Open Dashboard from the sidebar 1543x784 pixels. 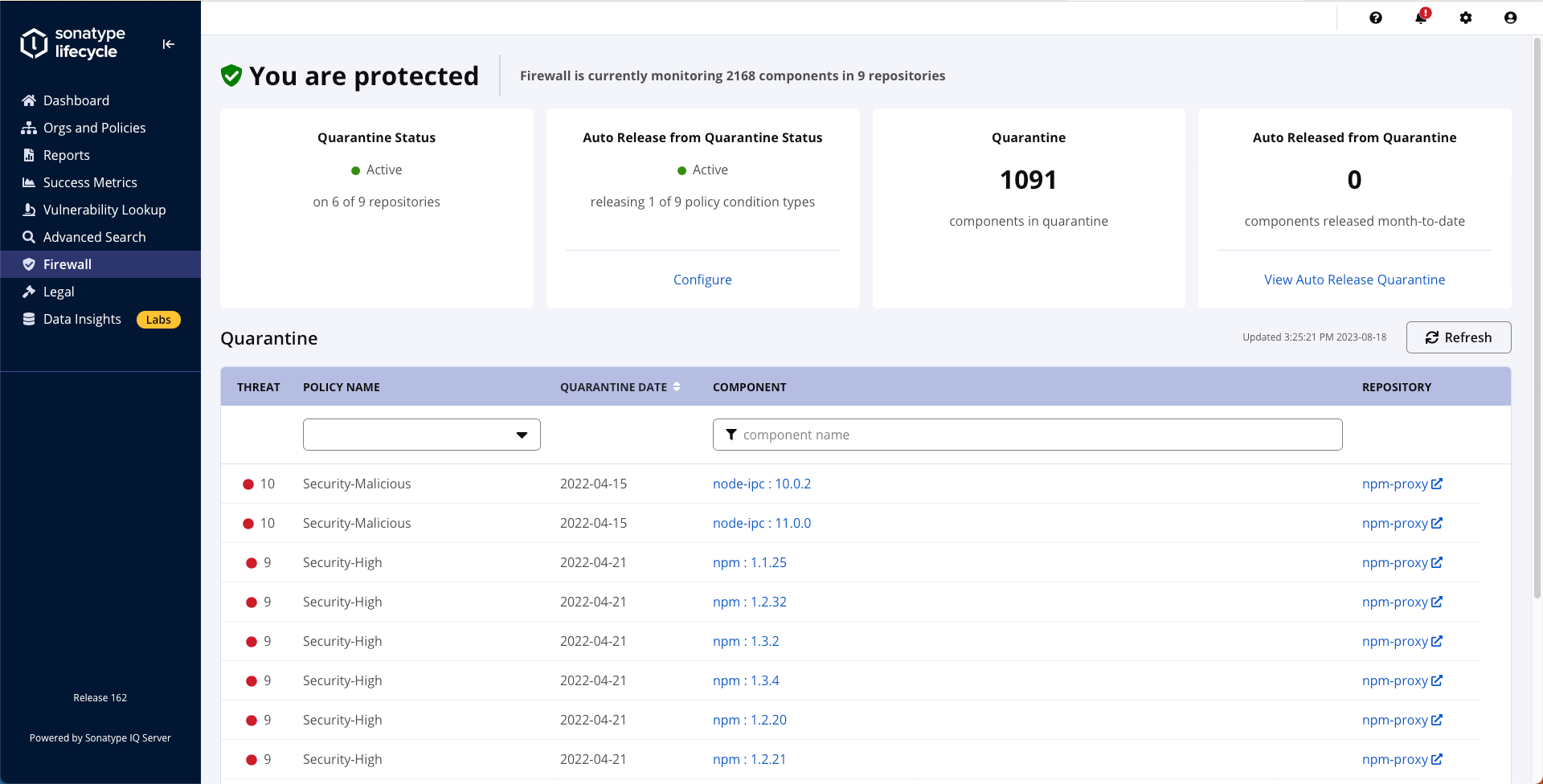pos(76,100)
